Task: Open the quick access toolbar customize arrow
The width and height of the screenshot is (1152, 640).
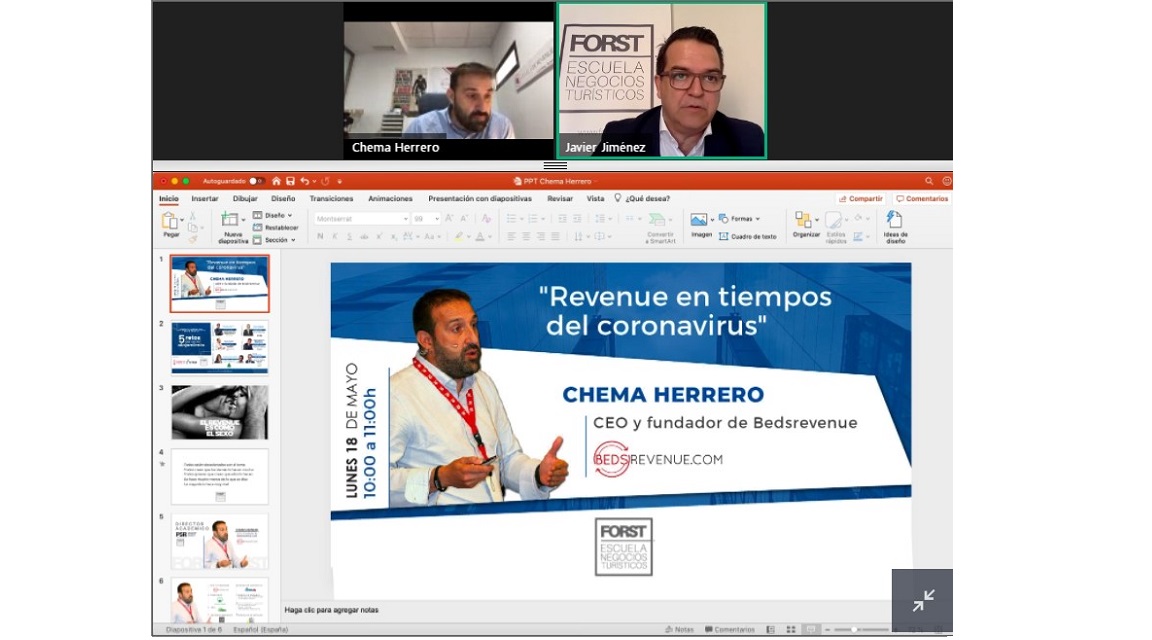Action: tap(339, 181)
